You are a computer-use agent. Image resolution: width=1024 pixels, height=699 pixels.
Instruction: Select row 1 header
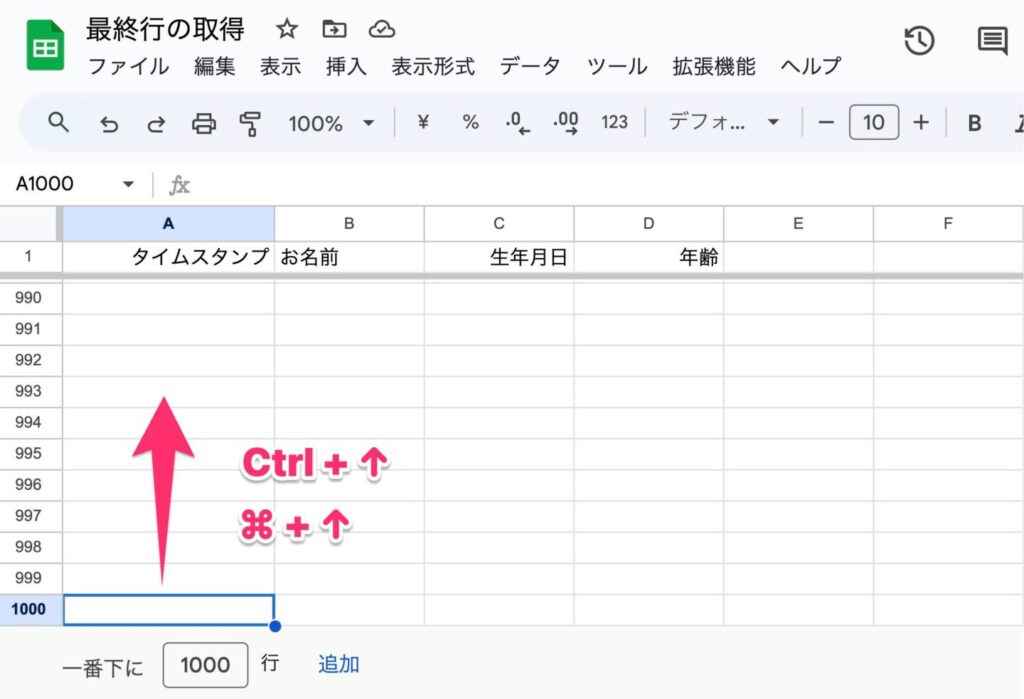(x=29, y=257)
